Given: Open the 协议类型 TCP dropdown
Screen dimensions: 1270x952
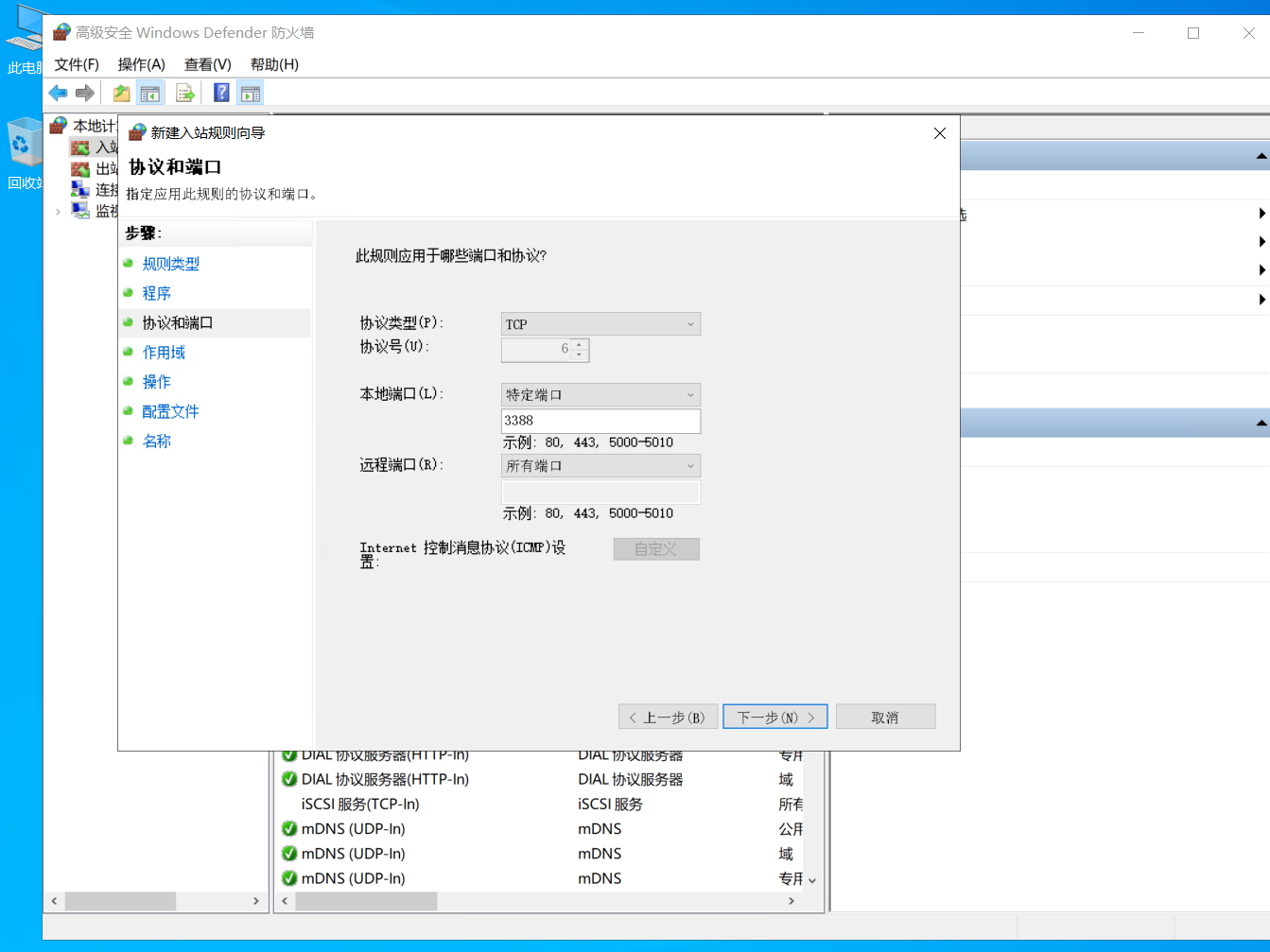Looking at the screenshot, I should (600, 324).
